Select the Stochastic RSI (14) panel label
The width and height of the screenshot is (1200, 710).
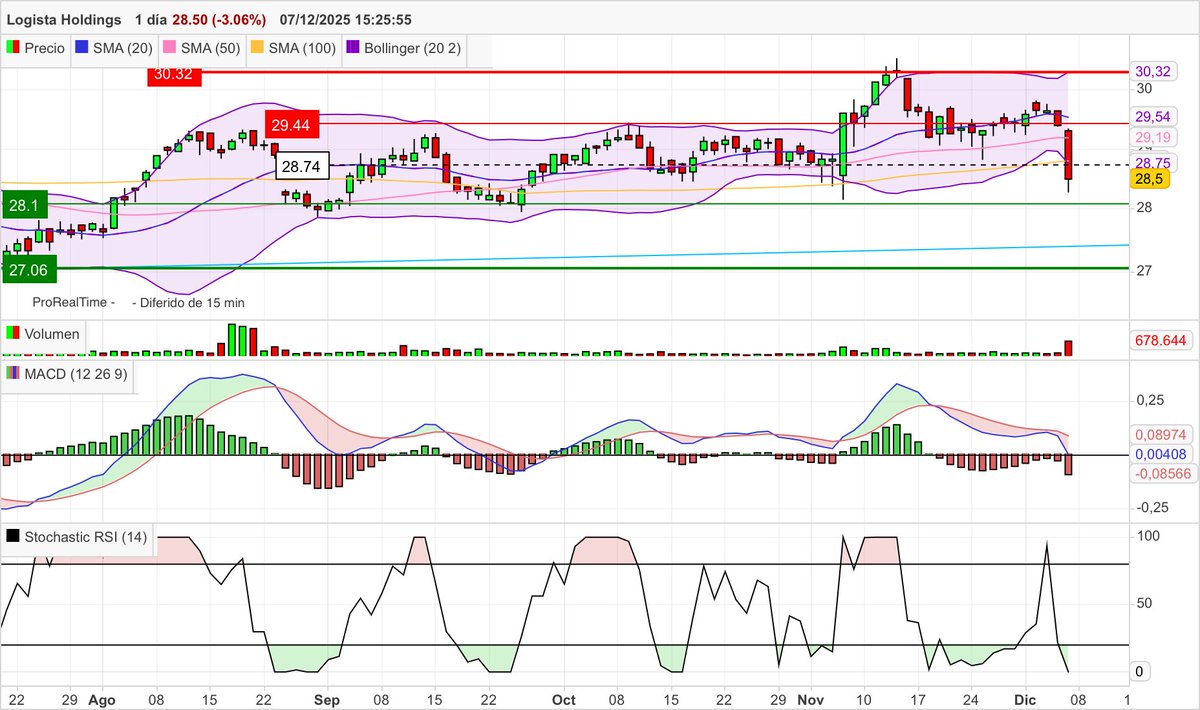77,537
